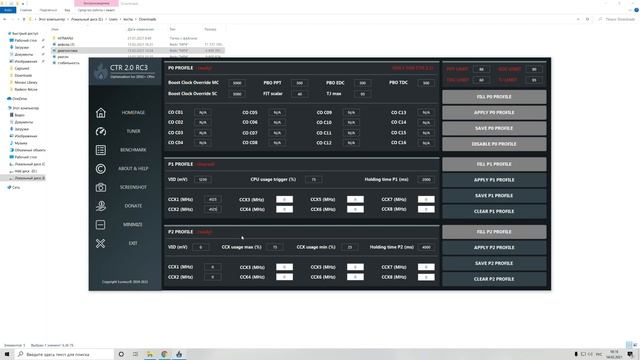Focus the TJ max field
Viewport: 640px width, 360px height.
pyautogui.click(x=362, y=94)
